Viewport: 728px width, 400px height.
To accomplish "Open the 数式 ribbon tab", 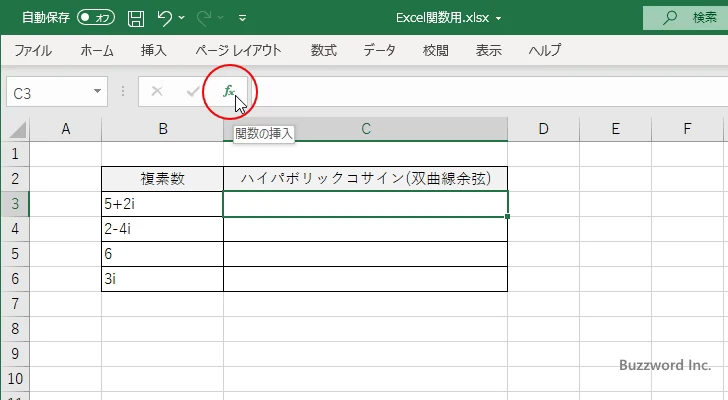I will 323,50.
